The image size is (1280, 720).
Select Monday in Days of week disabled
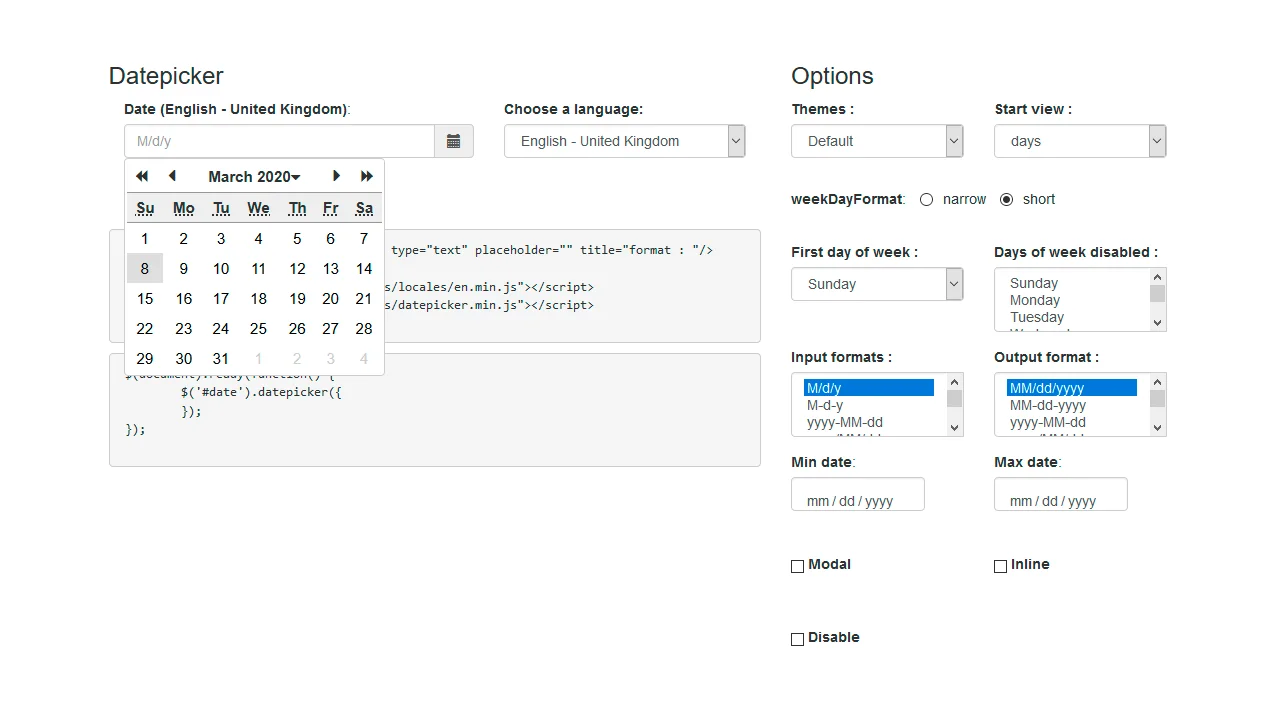click(1035, 300)
